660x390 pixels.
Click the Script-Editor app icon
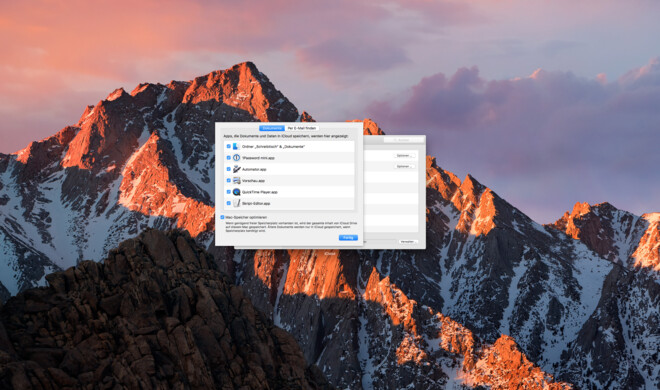point(237,203)
